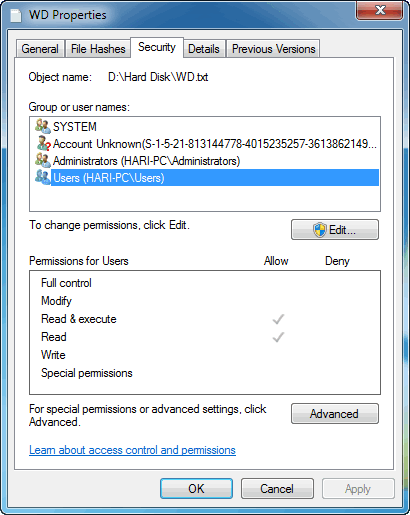Close the WD Properties window
Screen dimensions: 410x515
pyautogui.click(x=380, y=10)
